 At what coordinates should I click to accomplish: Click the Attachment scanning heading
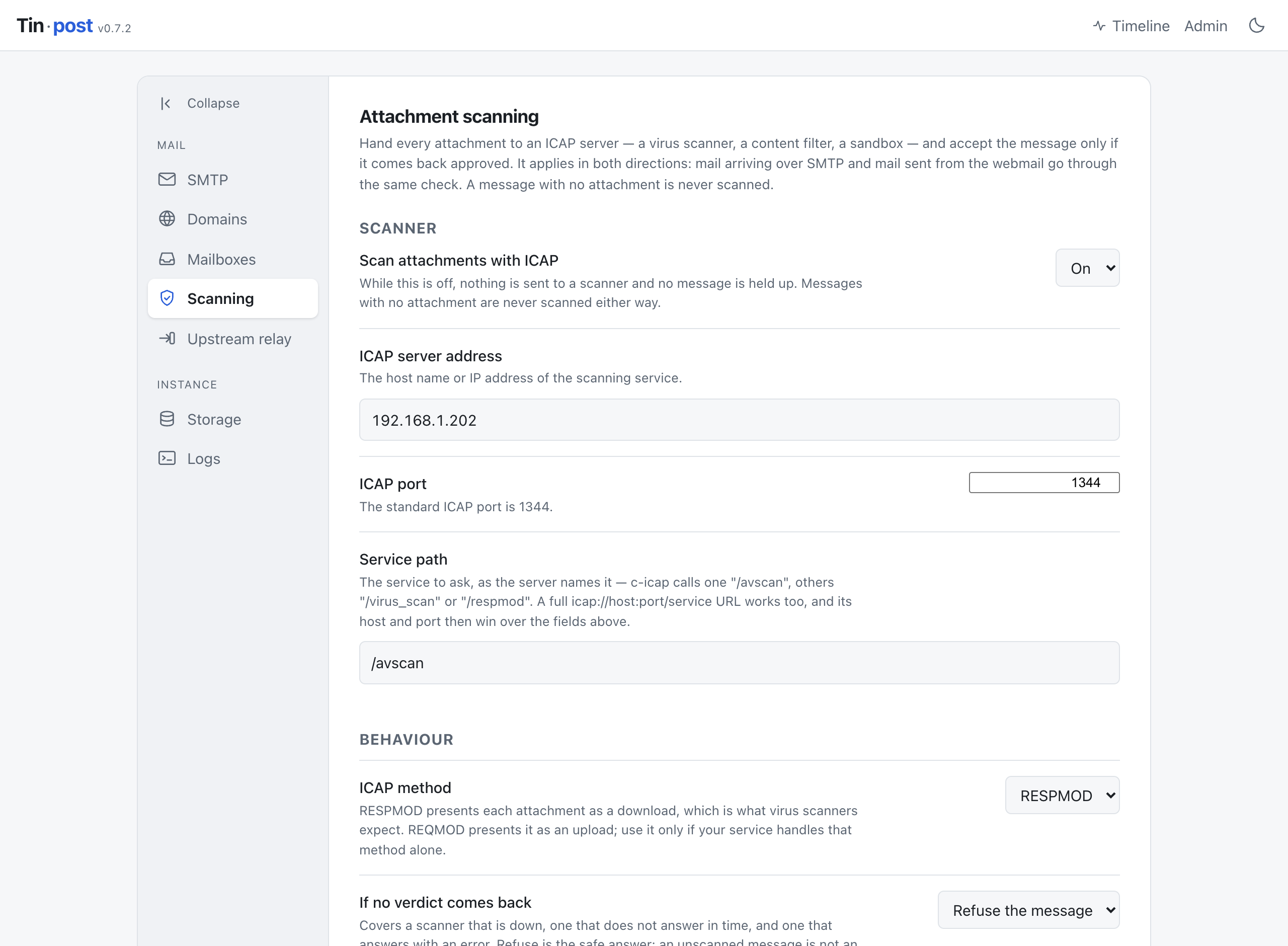click(x=449, y=117)
